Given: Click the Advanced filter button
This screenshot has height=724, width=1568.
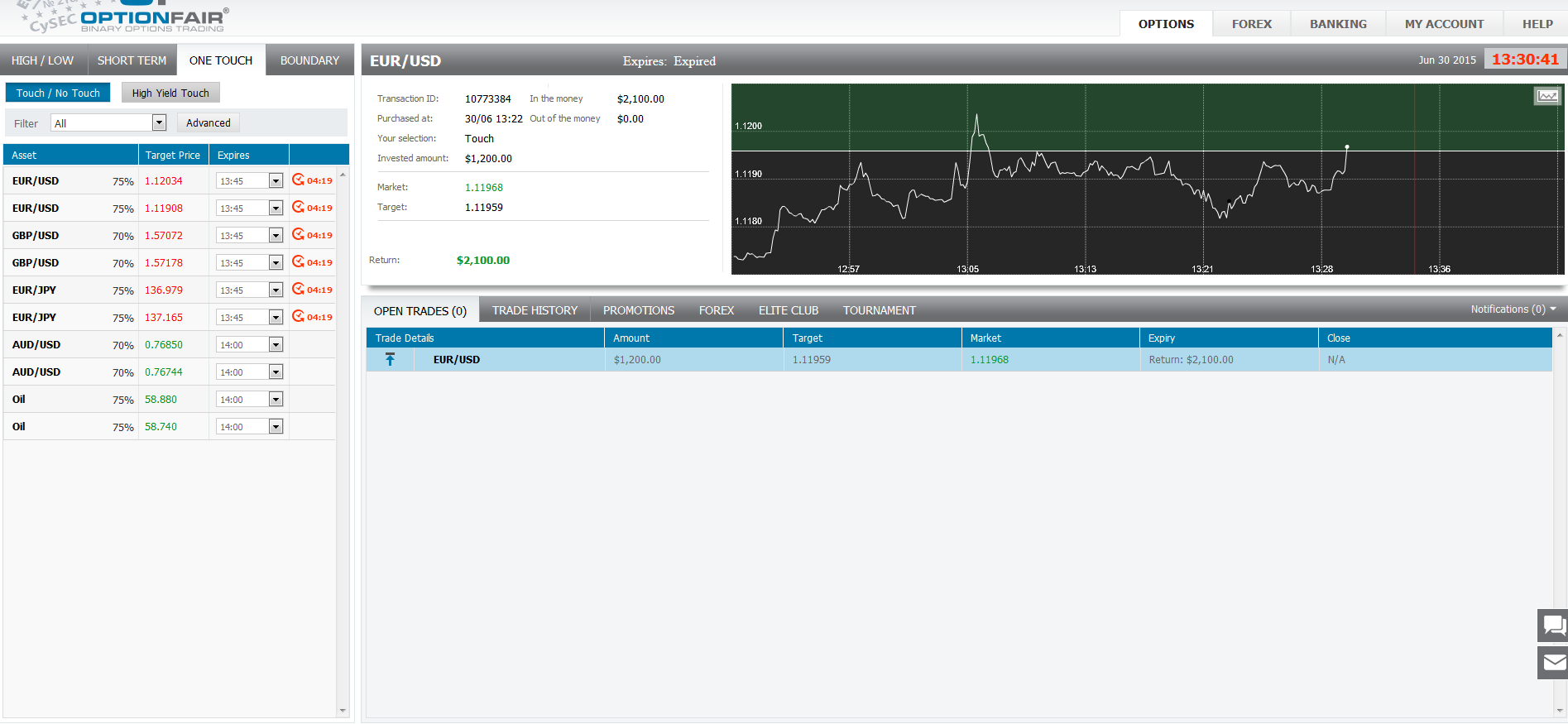Looking at the screenshot, I should point(209,122).
